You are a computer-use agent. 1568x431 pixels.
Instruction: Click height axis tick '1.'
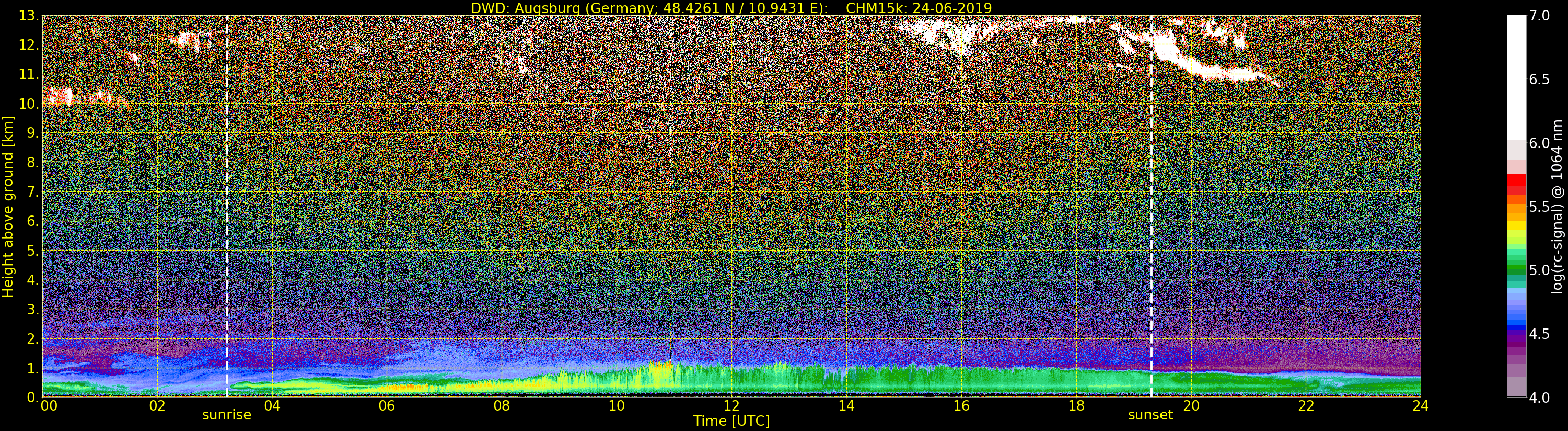click(x=32, y=368)
